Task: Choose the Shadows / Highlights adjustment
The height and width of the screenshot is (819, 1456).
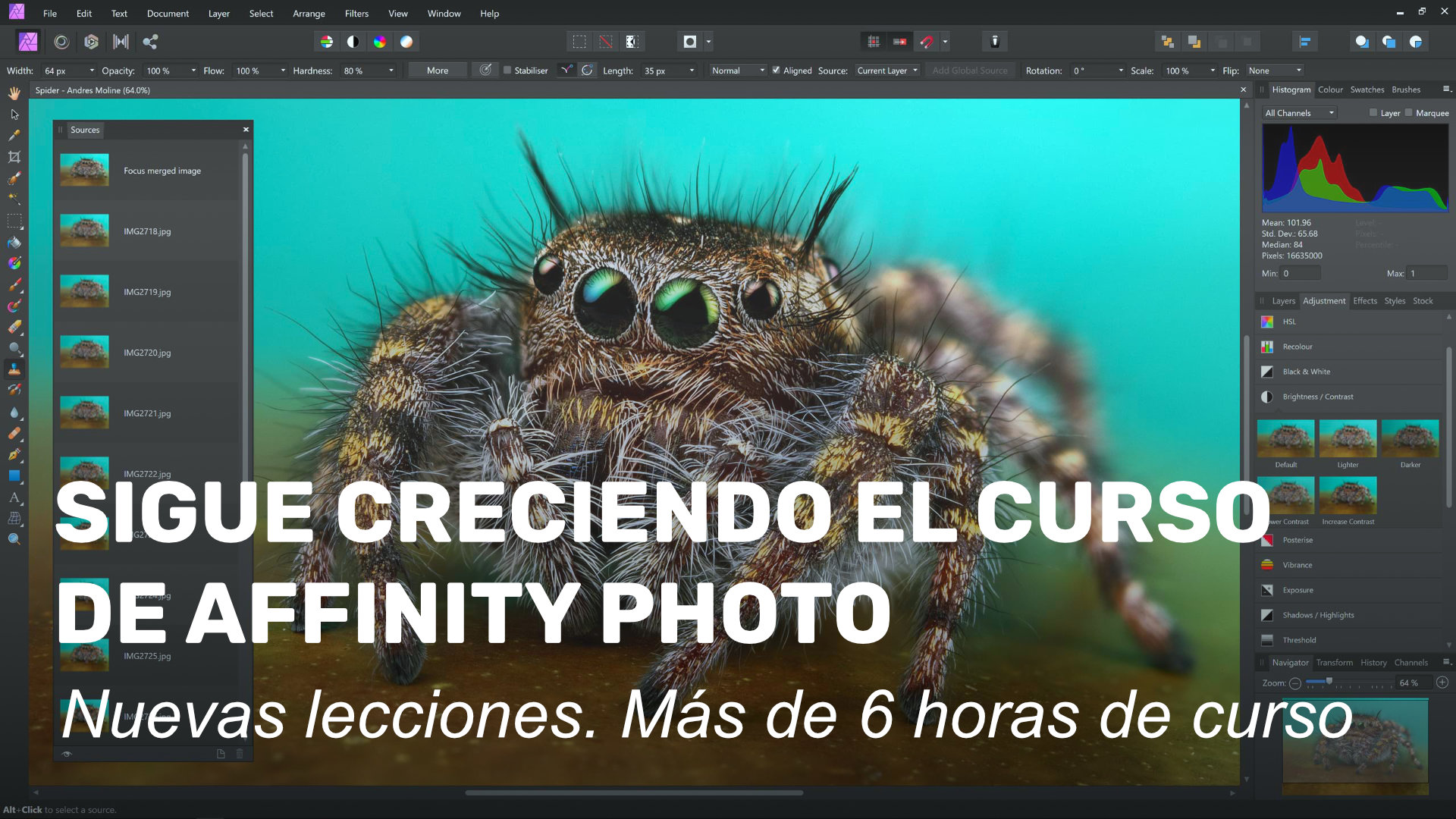Action: click(x=1350, y=615)
